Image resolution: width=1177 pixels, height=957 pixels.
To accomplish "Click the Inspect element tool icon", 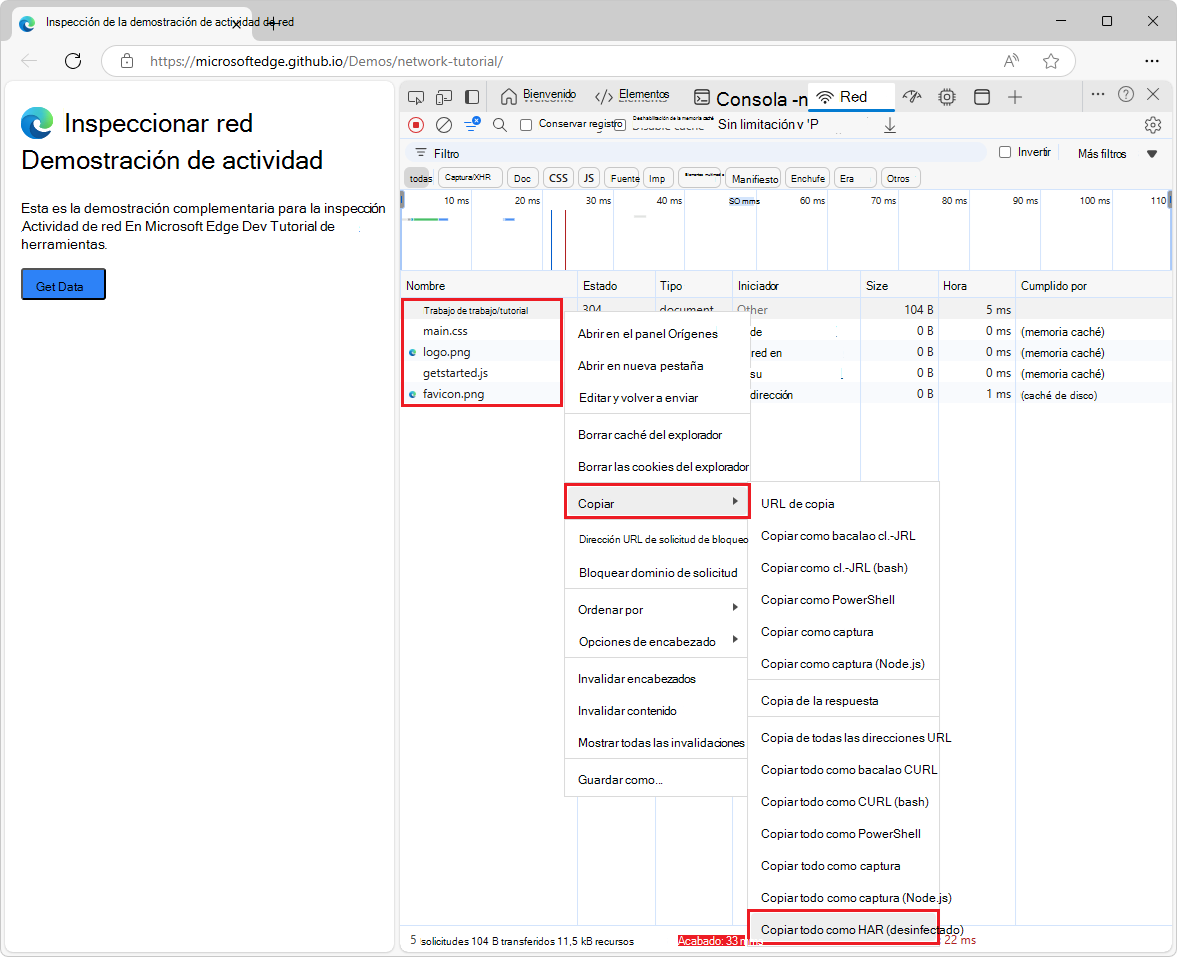I will [x=415, y=97].
